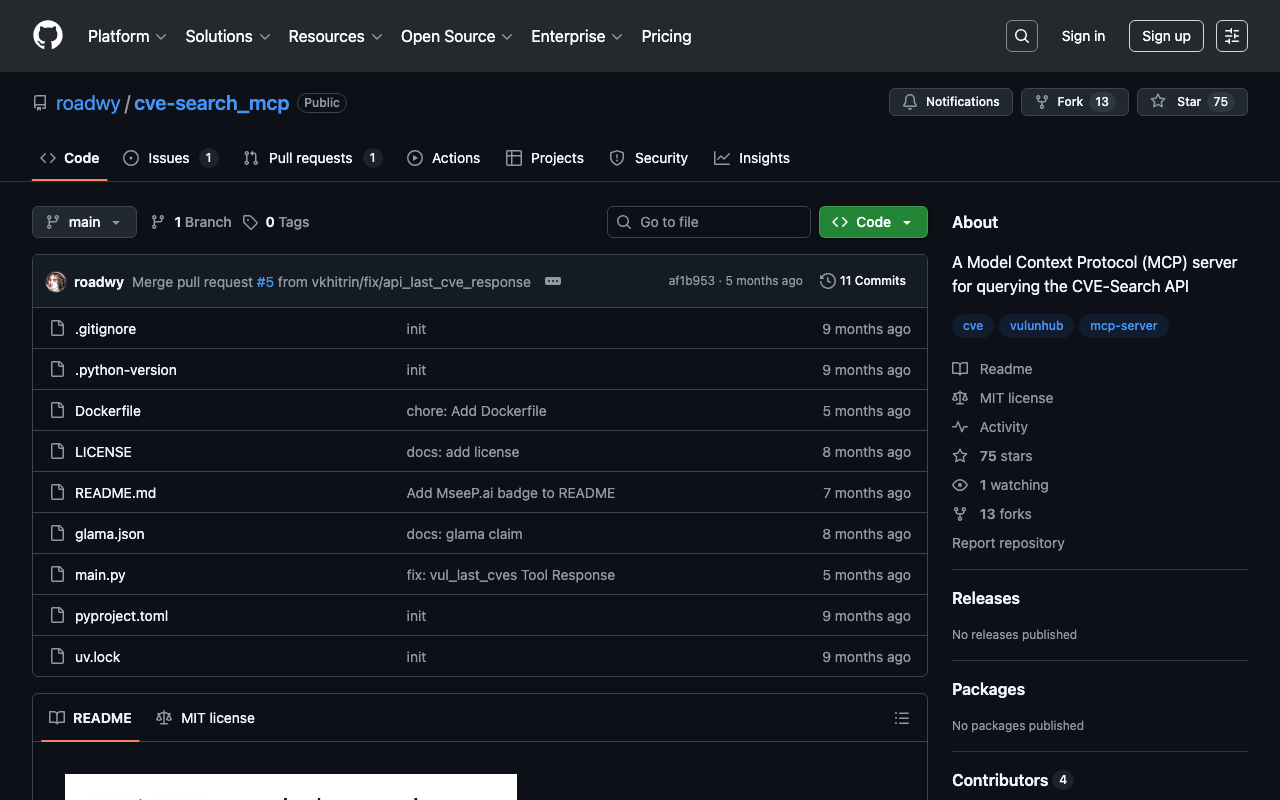1280x800 pixels.
Task: Expand the green Code dropdown button
Action: (872, 222)
